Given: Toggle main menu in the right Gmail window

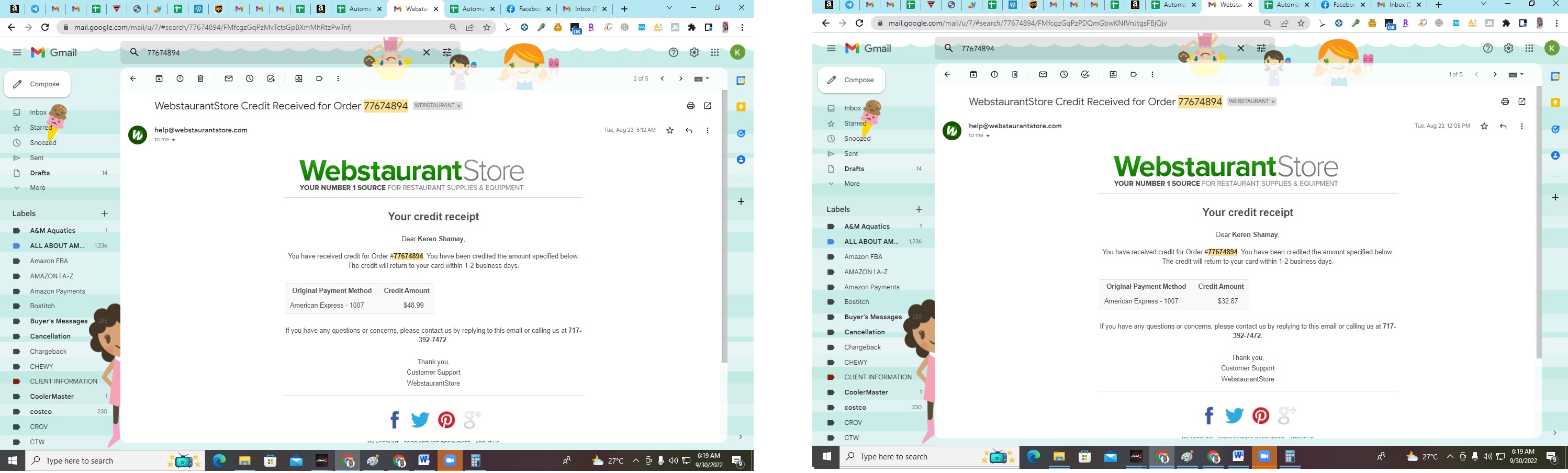Looking at the screenshot, I should (x=832, y=48).
